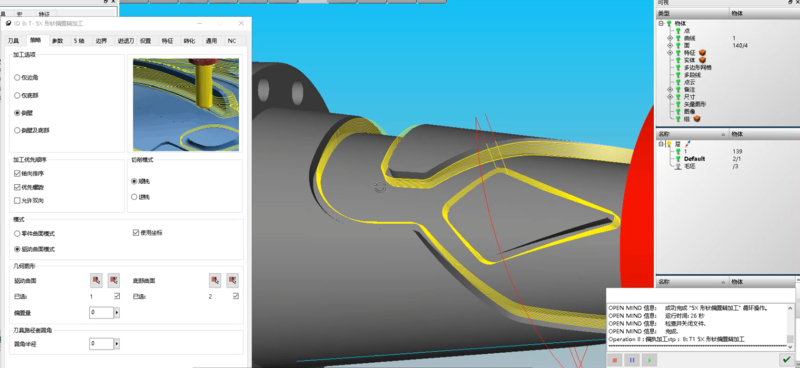Collapse the 层 root tree node
Viewport: 800px width, 368px height.
[x=661, y=144]
